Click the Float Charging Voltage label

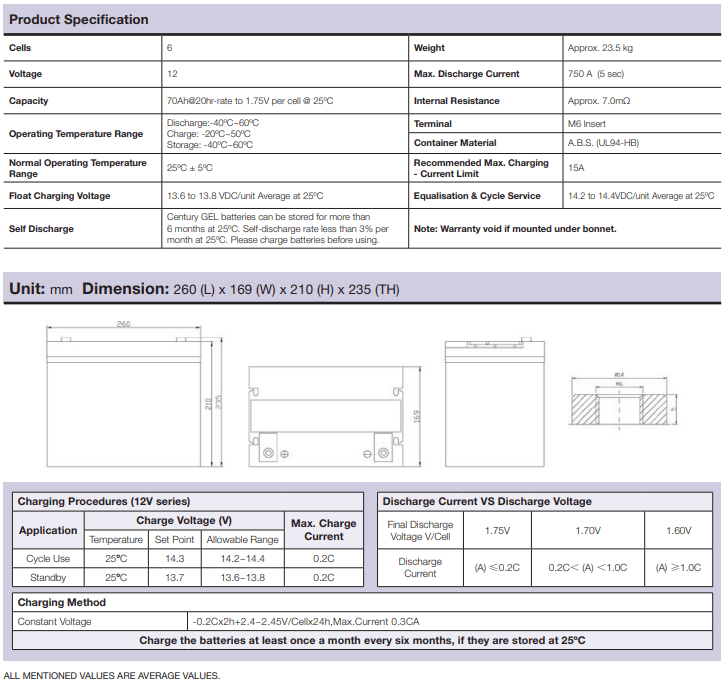[59, 196]
